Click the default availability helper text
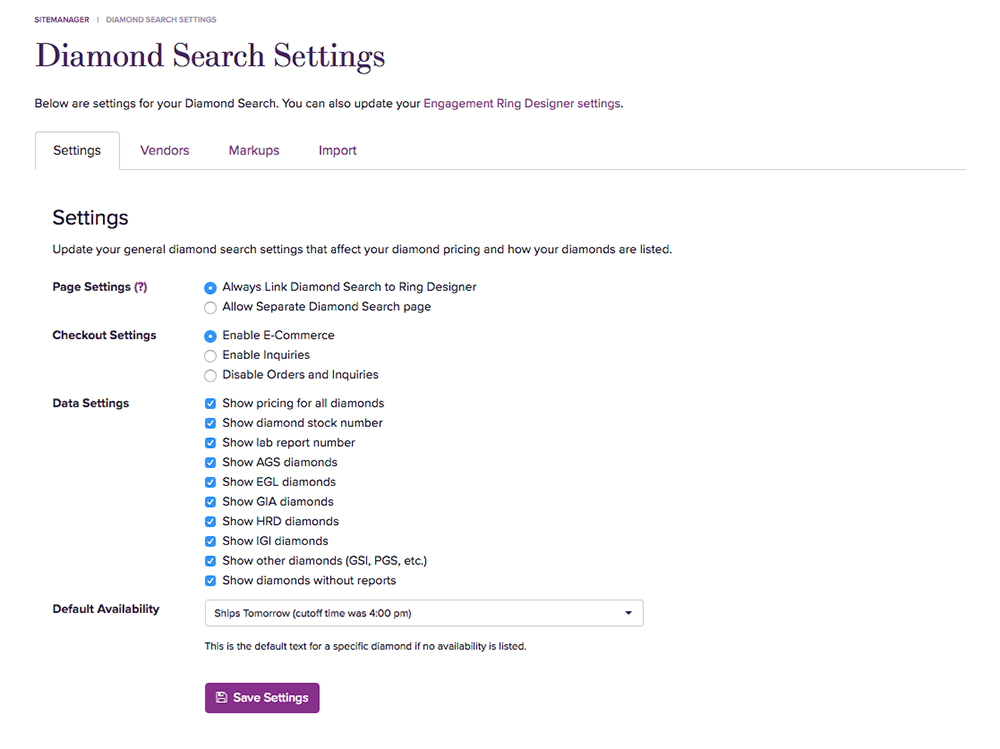This screenshot has width=1000, height=749. [x=365, y=646]
